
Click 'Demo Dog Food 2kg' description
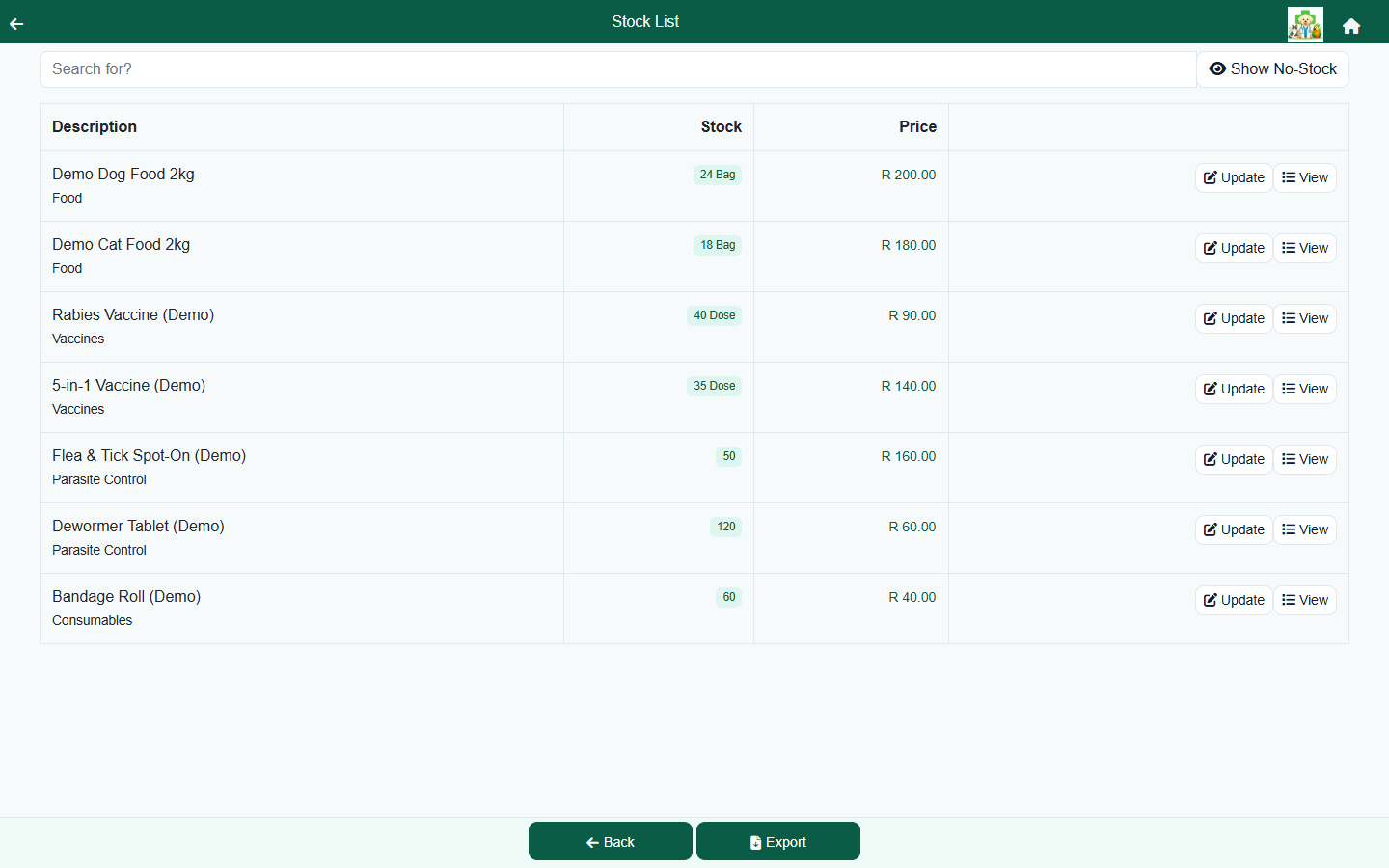[x=123, y=175]
